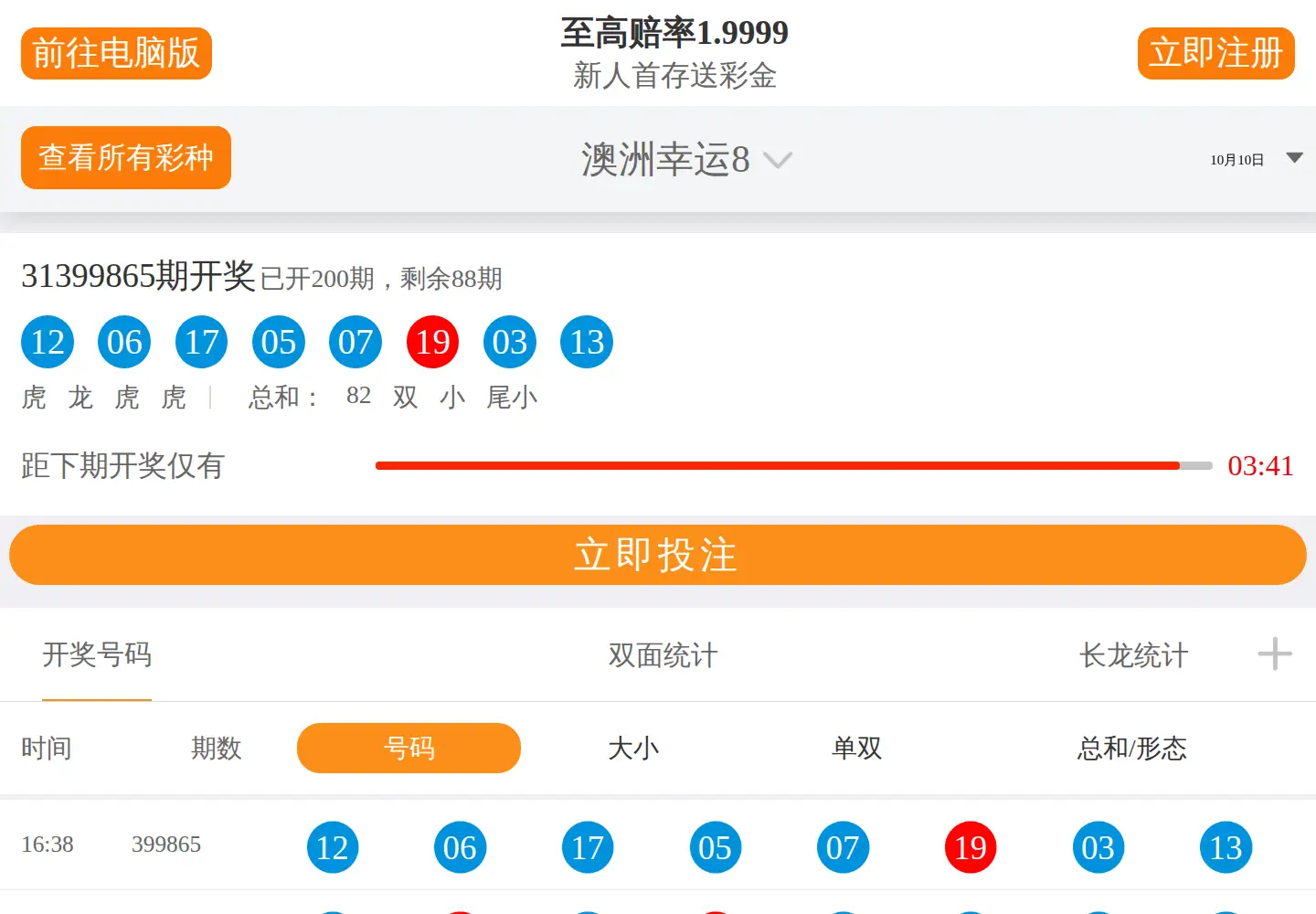Click 已开200期，剩余88期 status text
Screen dimensions: 1316x914
tap(381, 279)
